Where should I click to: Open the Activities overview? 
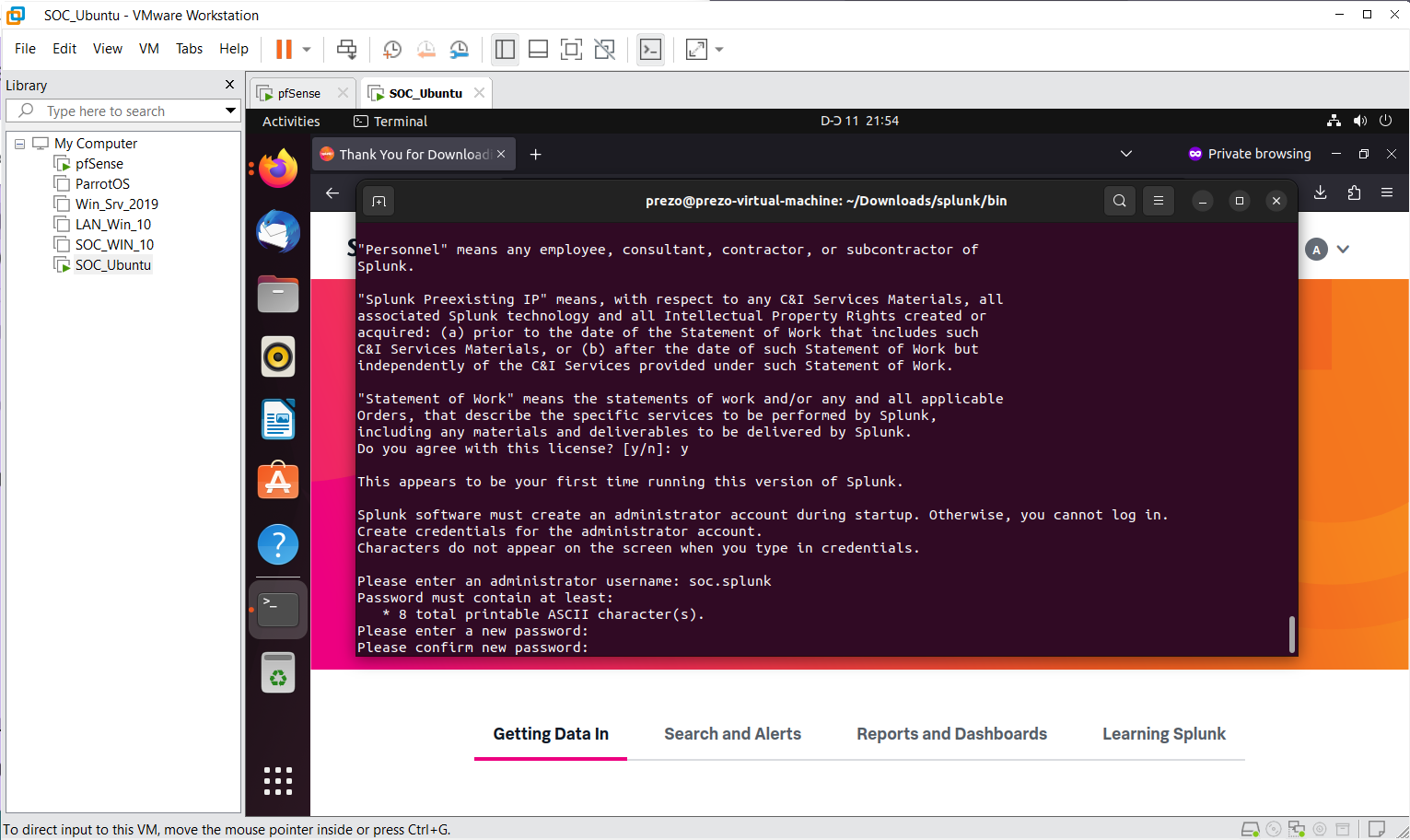pos(291,122)
